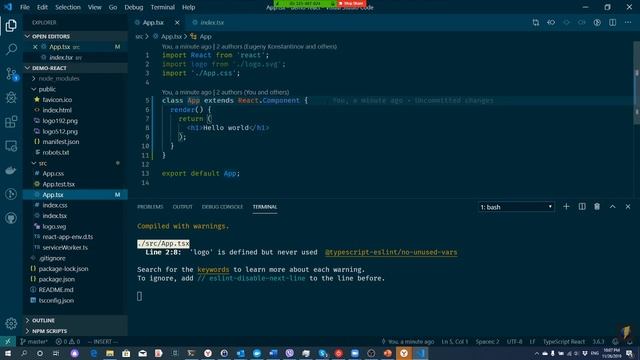Screen dimensions: 640x360
Task: Click the editor vertical scrollbar
Action: 636,84
